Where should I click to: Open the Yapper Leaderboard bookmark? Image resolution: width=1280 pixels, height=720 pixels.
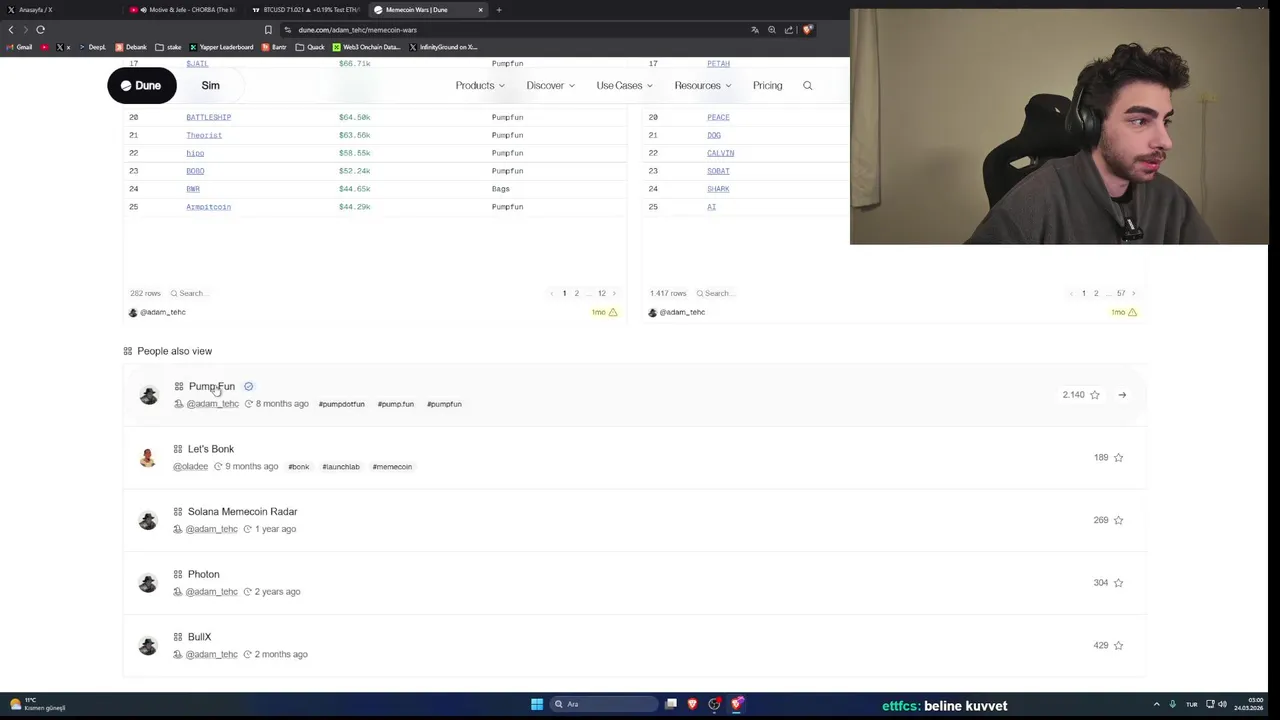pos(221,47)
